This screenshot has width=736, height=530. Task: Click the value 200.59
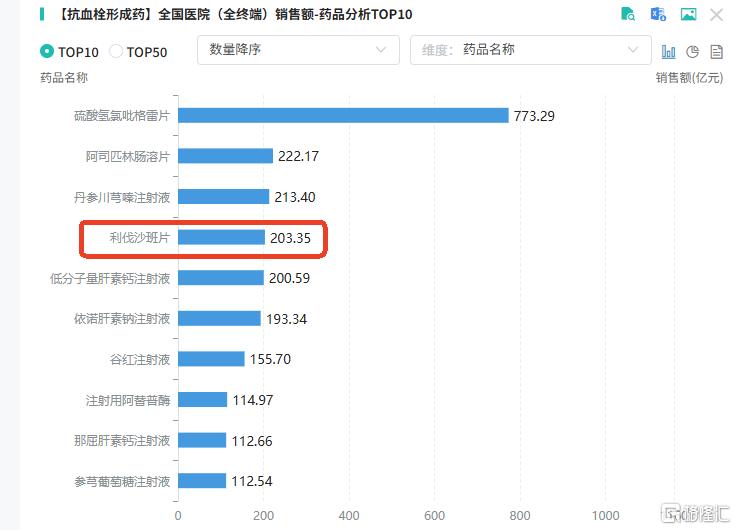point(290,278)
